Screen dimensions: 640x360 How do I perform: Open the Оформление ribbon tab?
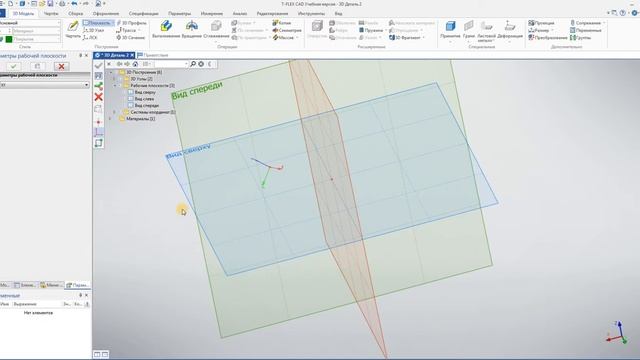(106, 13)
